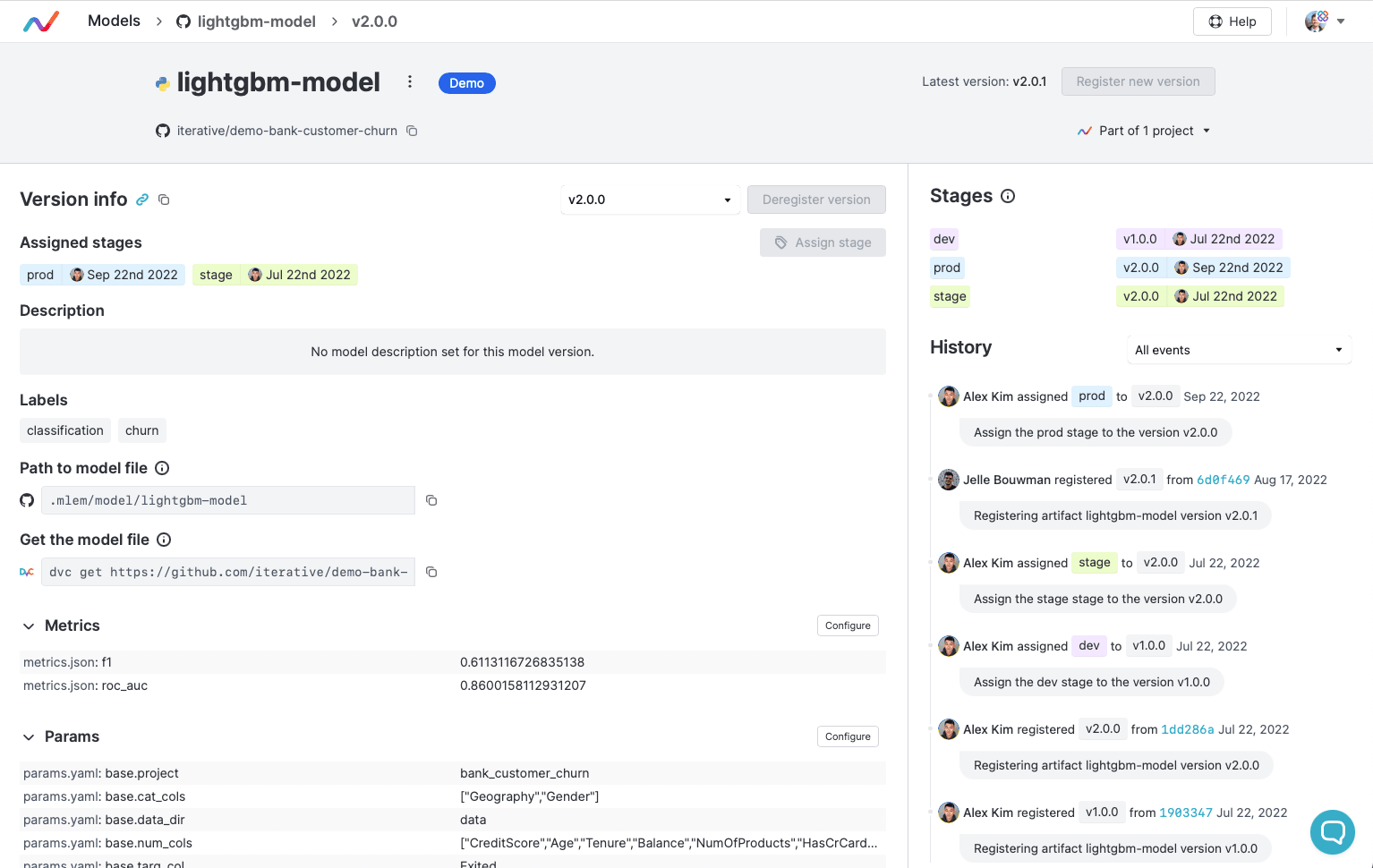Screen dimensions: 1373x868
Task: Open the three-dot menu beside lightgbm-model title
Action: pos(410,82)
